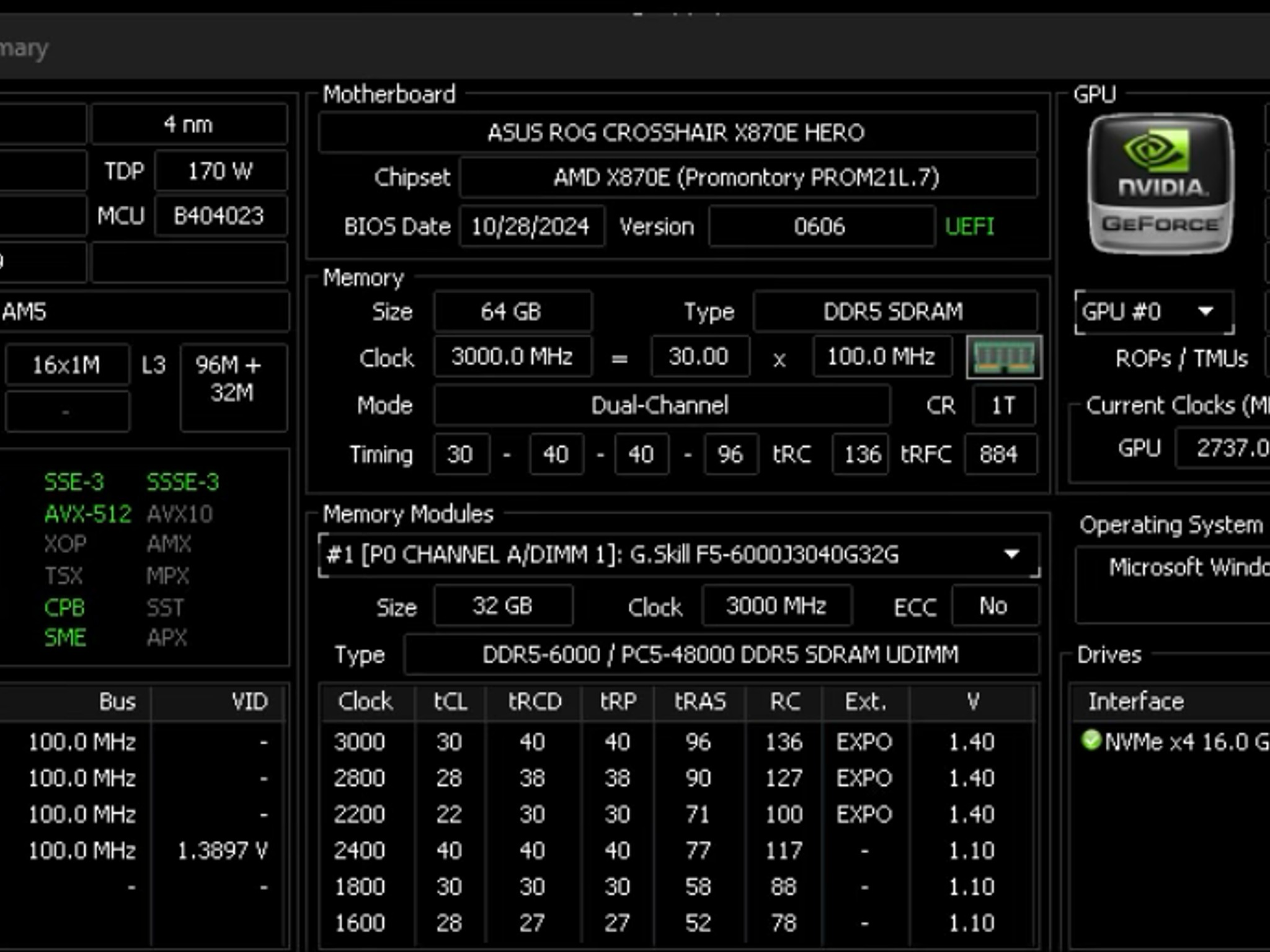1270x952 pixels.
Task: Select the BIOS date 10/28/2024
Action: pos(531,226)
